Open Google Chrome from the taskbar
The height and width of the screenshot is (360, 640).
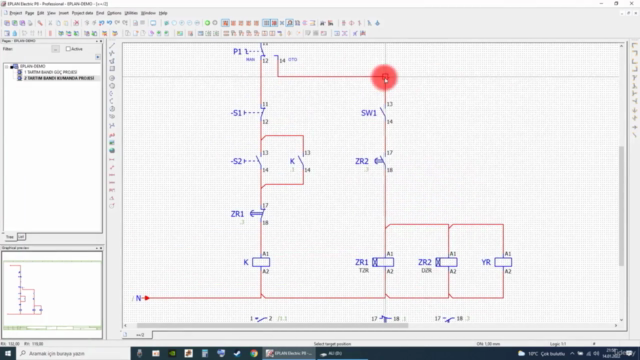coord(254,353)
